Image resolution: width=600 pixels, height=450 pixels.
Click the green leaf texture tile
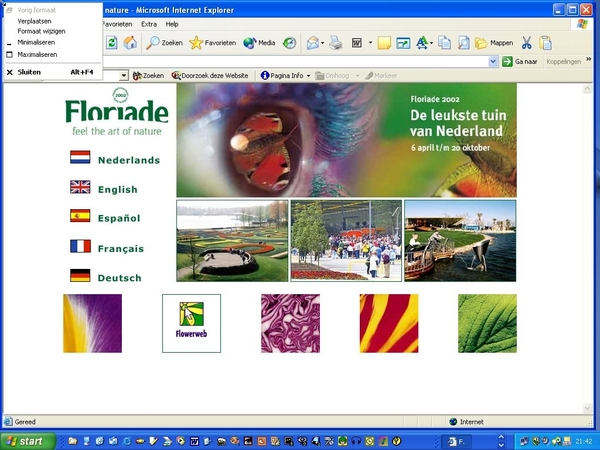point(488,323)
